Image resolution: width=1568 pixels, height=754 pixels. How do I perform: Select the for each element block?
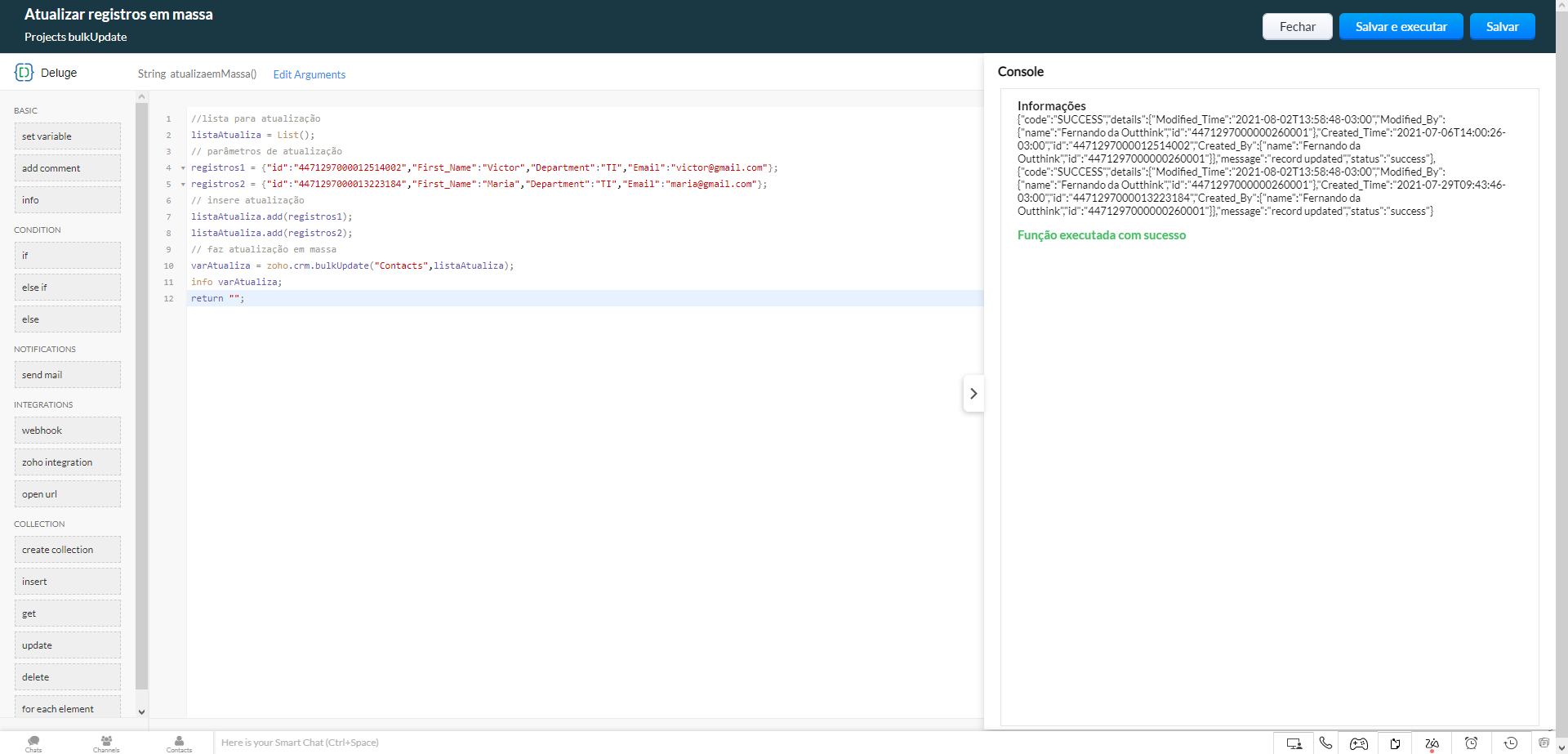coord(67,707)
